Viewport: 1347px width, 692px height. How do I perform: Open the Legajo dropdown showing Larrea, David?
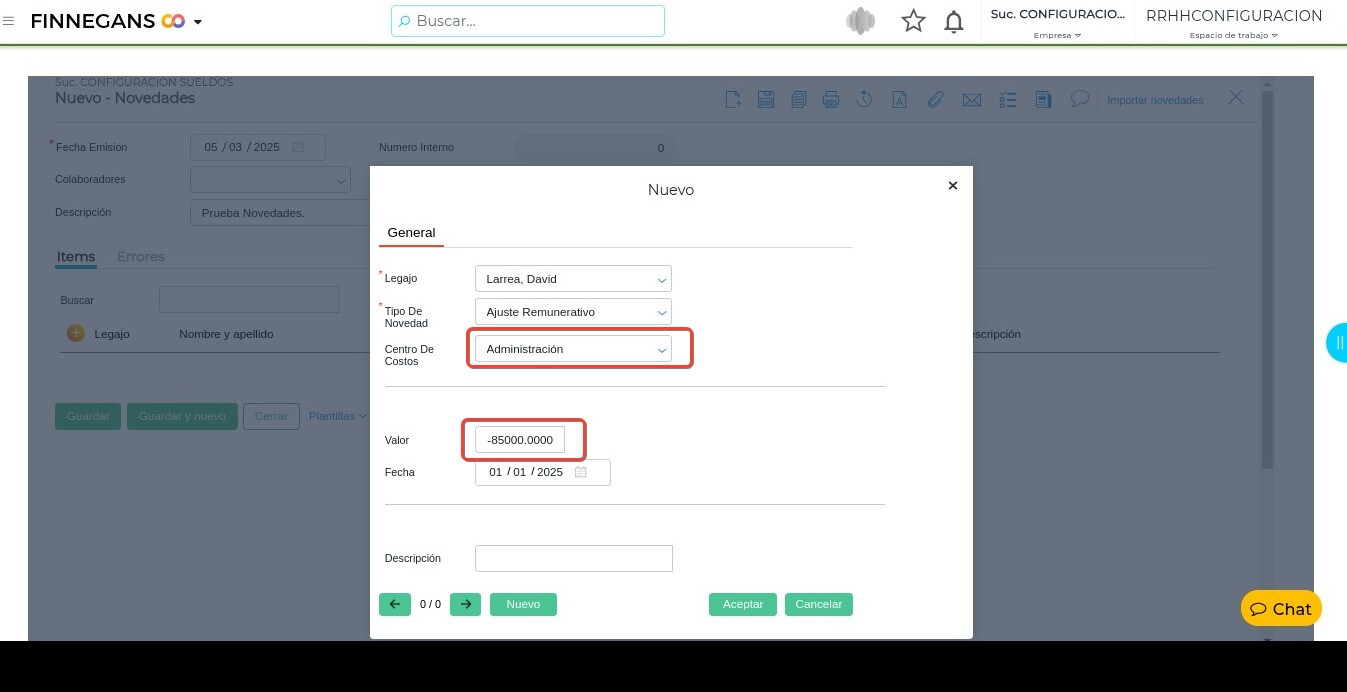pyautogui.click(x=573, y=279)
